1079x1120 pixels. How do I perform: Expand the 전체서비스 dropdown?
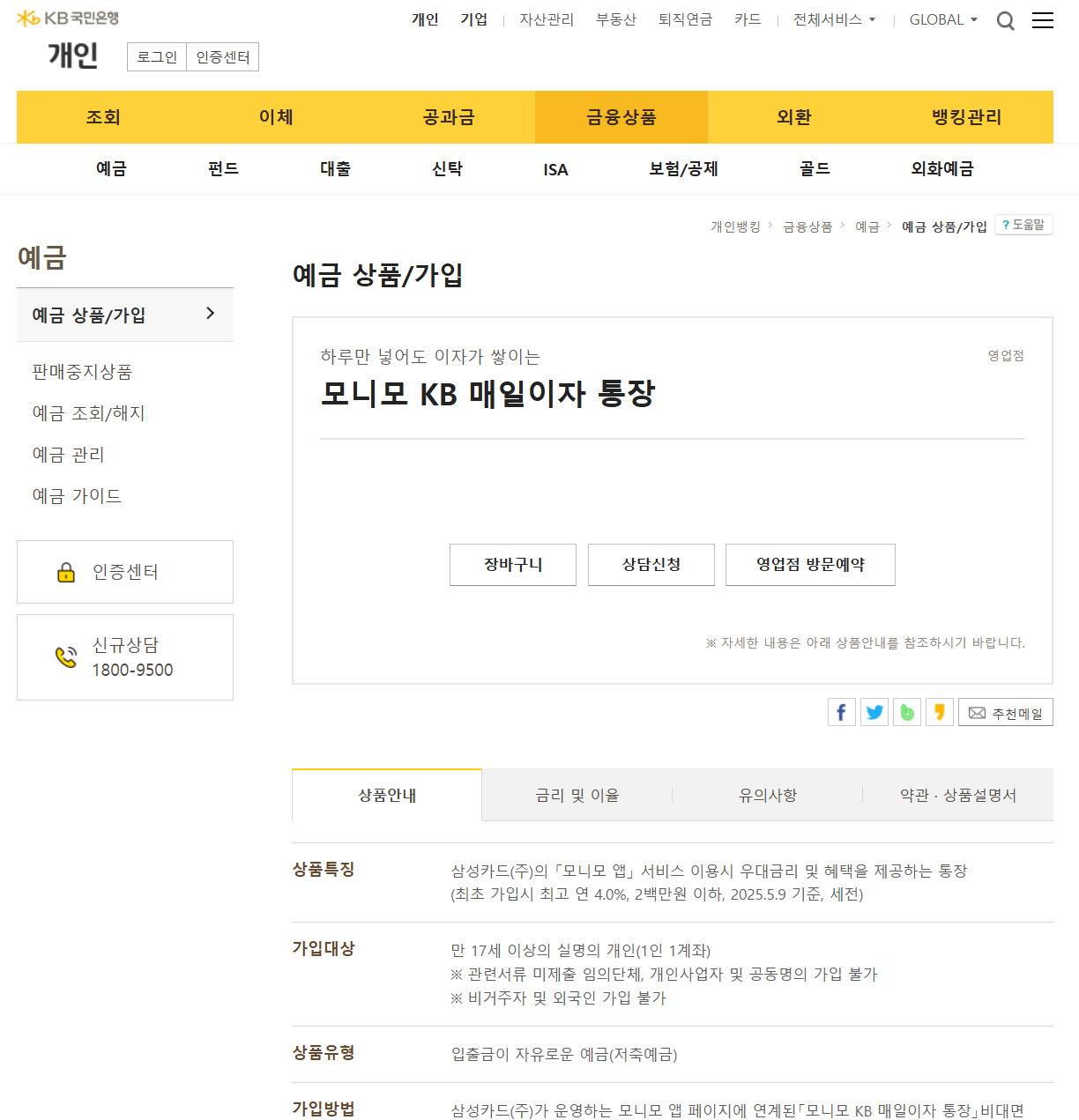(x=834, y=19)
